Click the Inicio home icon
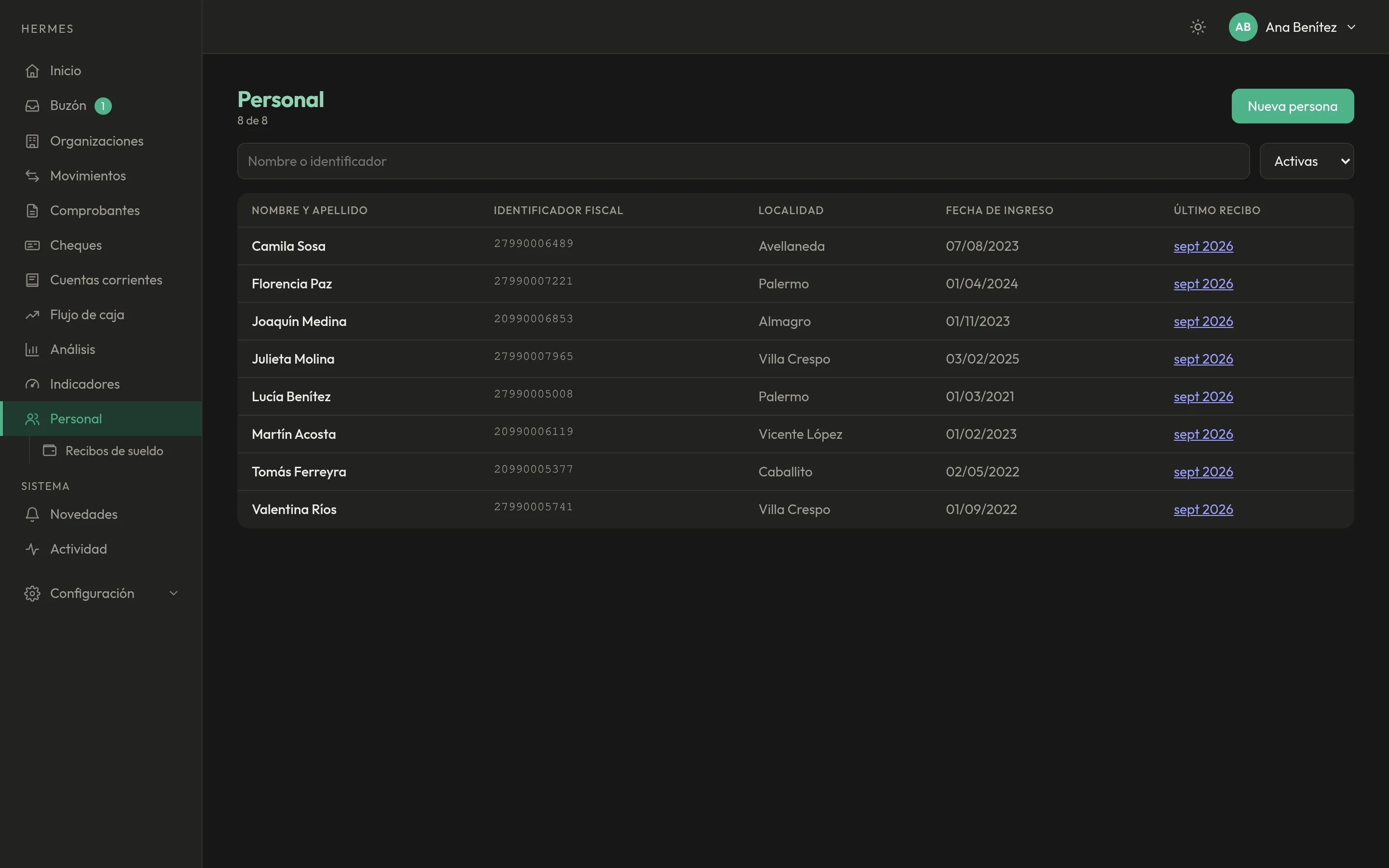 tap(32, 70)
